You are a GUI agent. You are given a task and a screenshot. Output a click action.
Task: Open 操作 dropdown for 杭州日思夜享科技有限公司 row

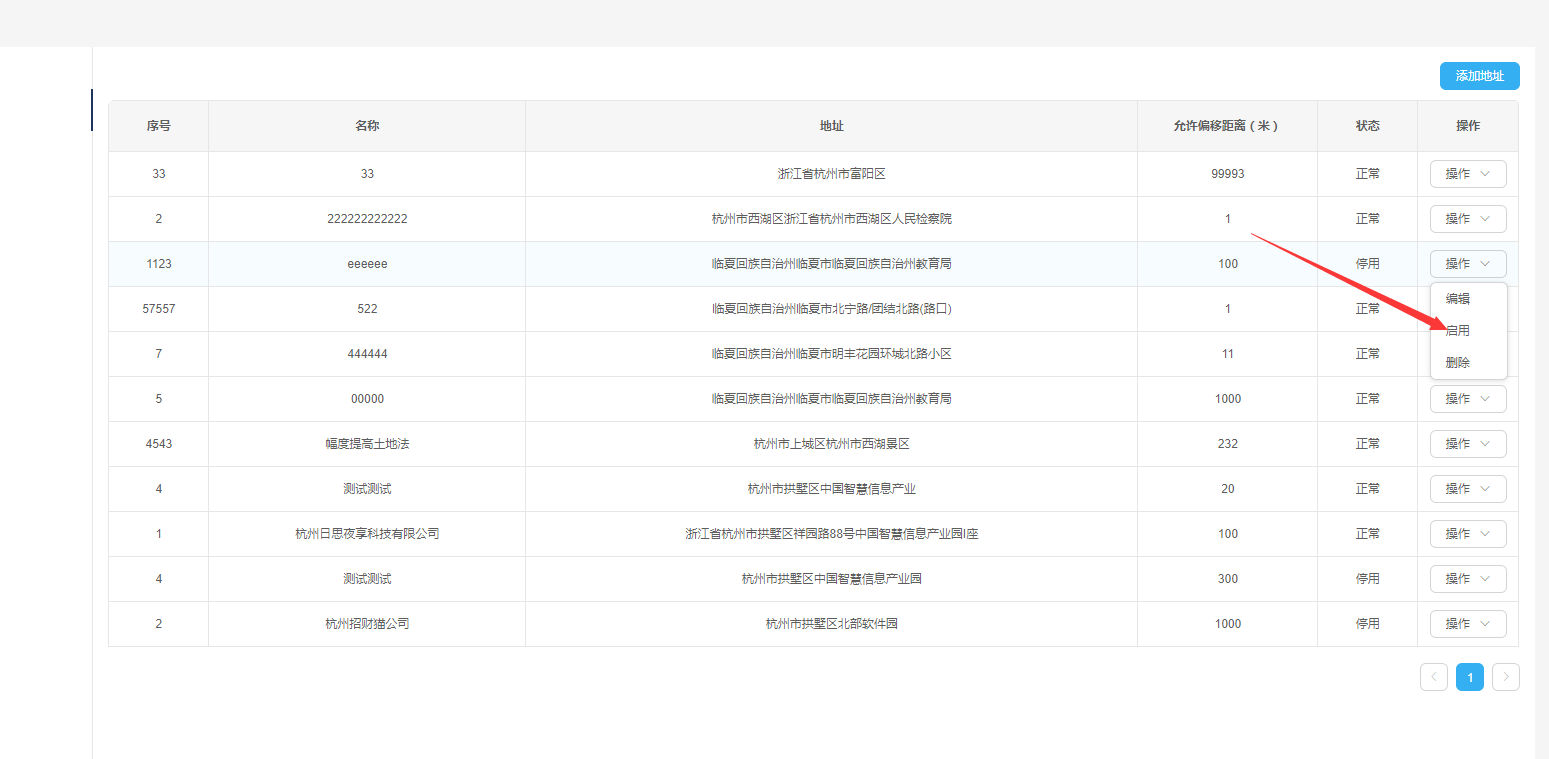coord(1467,534)
